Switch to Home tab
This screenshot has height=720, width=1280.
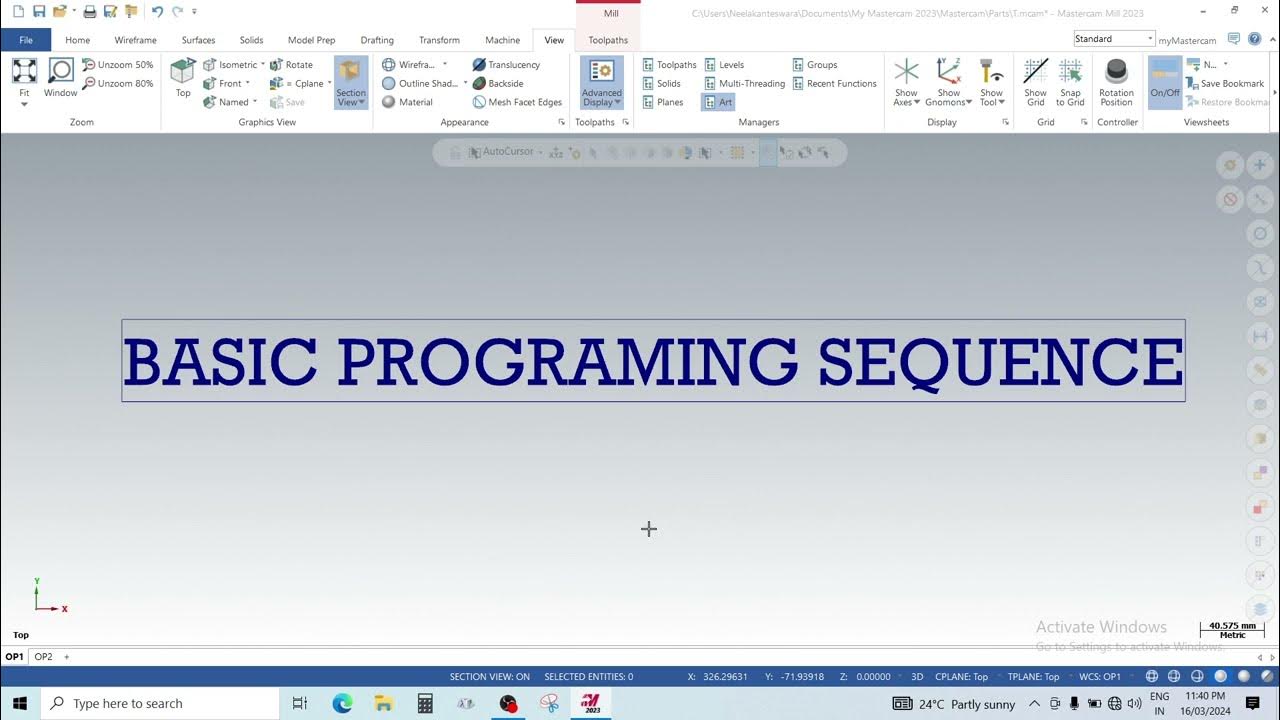[x=77, y=40]
